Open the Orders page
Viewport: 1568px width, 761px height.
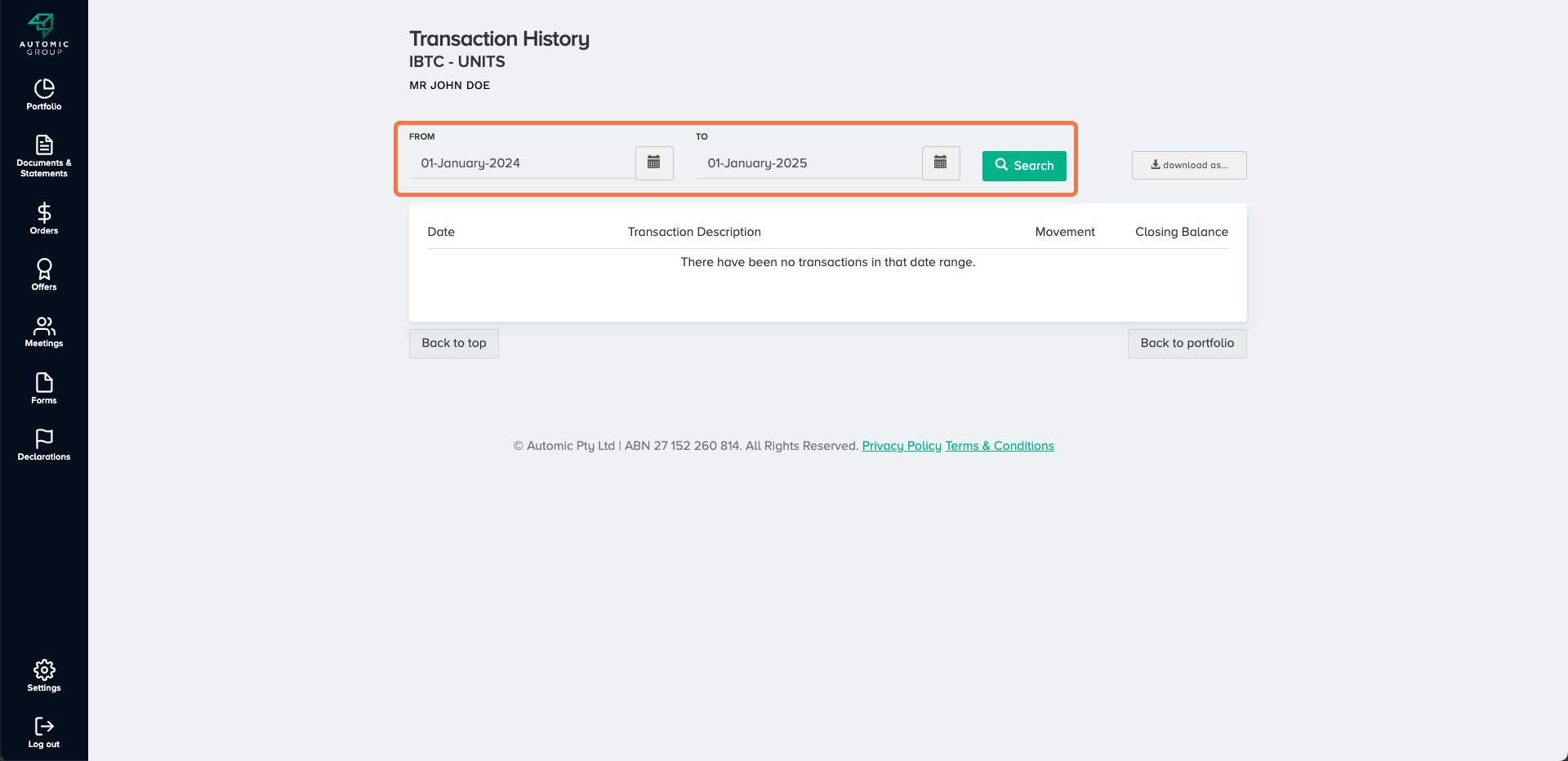[44, 219]
